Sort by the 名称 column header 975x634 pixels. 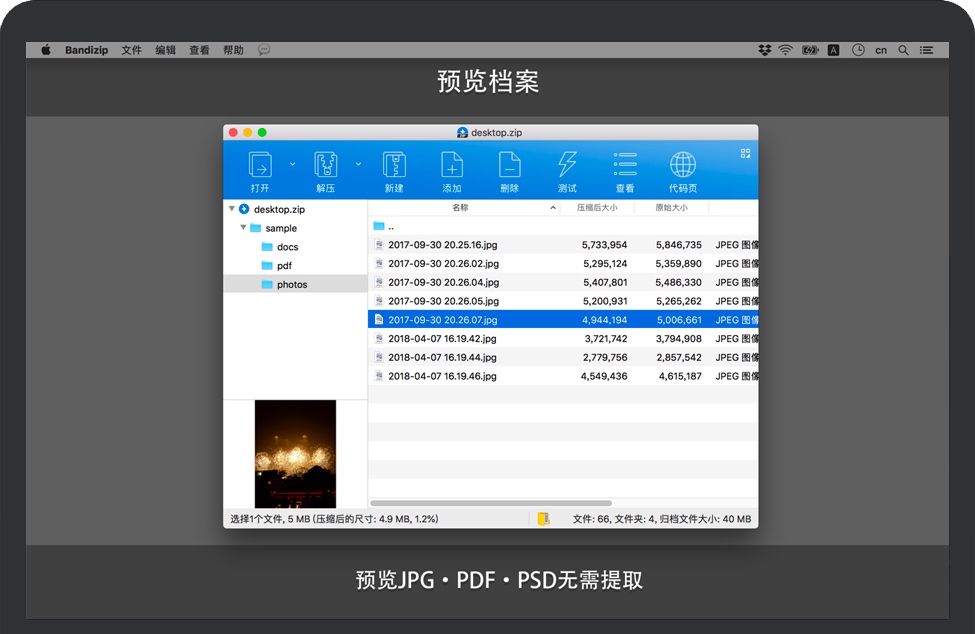point(460,208)
